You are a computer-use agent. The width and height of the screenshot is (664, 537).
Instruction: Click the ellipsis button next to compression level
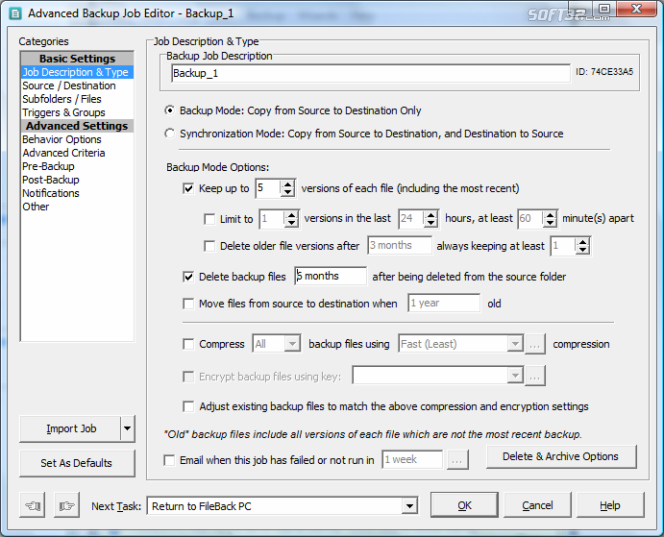(x=535, y=344)
